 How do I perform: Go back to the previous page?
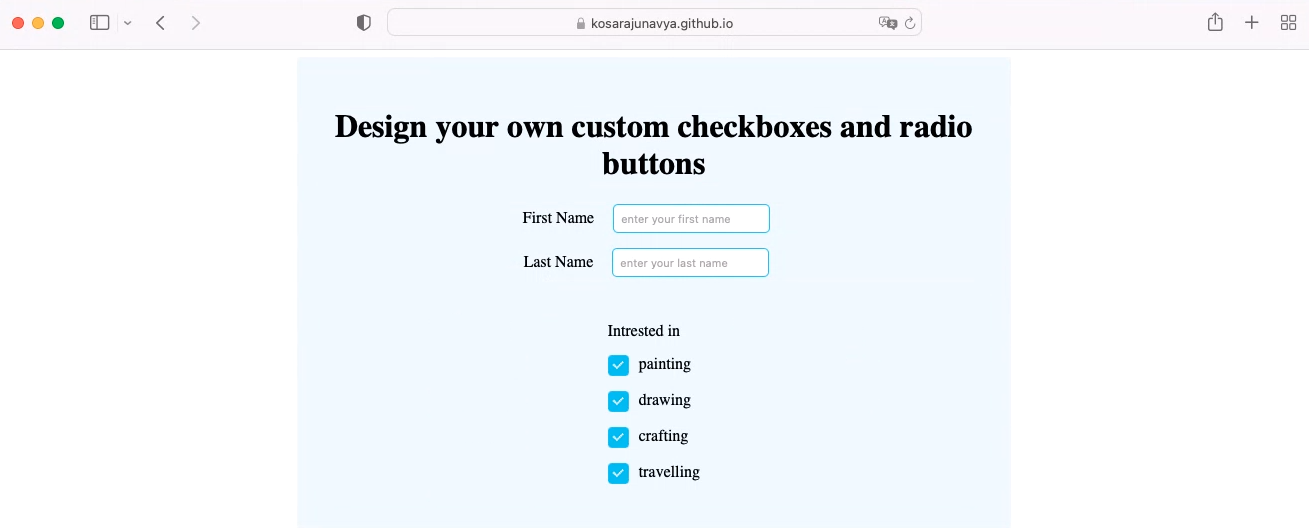tap(160, 22)
